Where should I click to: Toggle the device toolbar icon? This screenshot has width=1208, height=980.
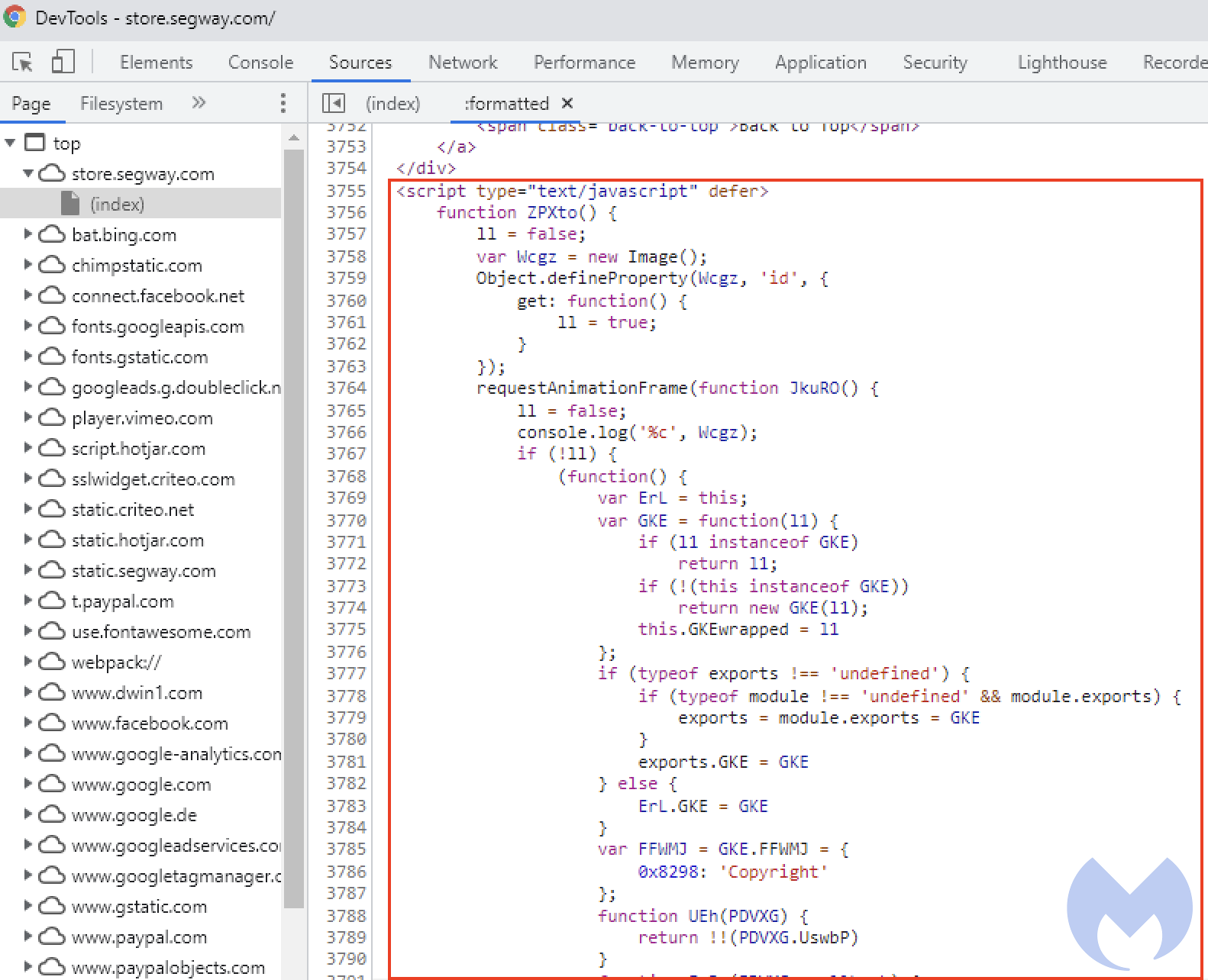pyautogui.click(x=63, y=62)
